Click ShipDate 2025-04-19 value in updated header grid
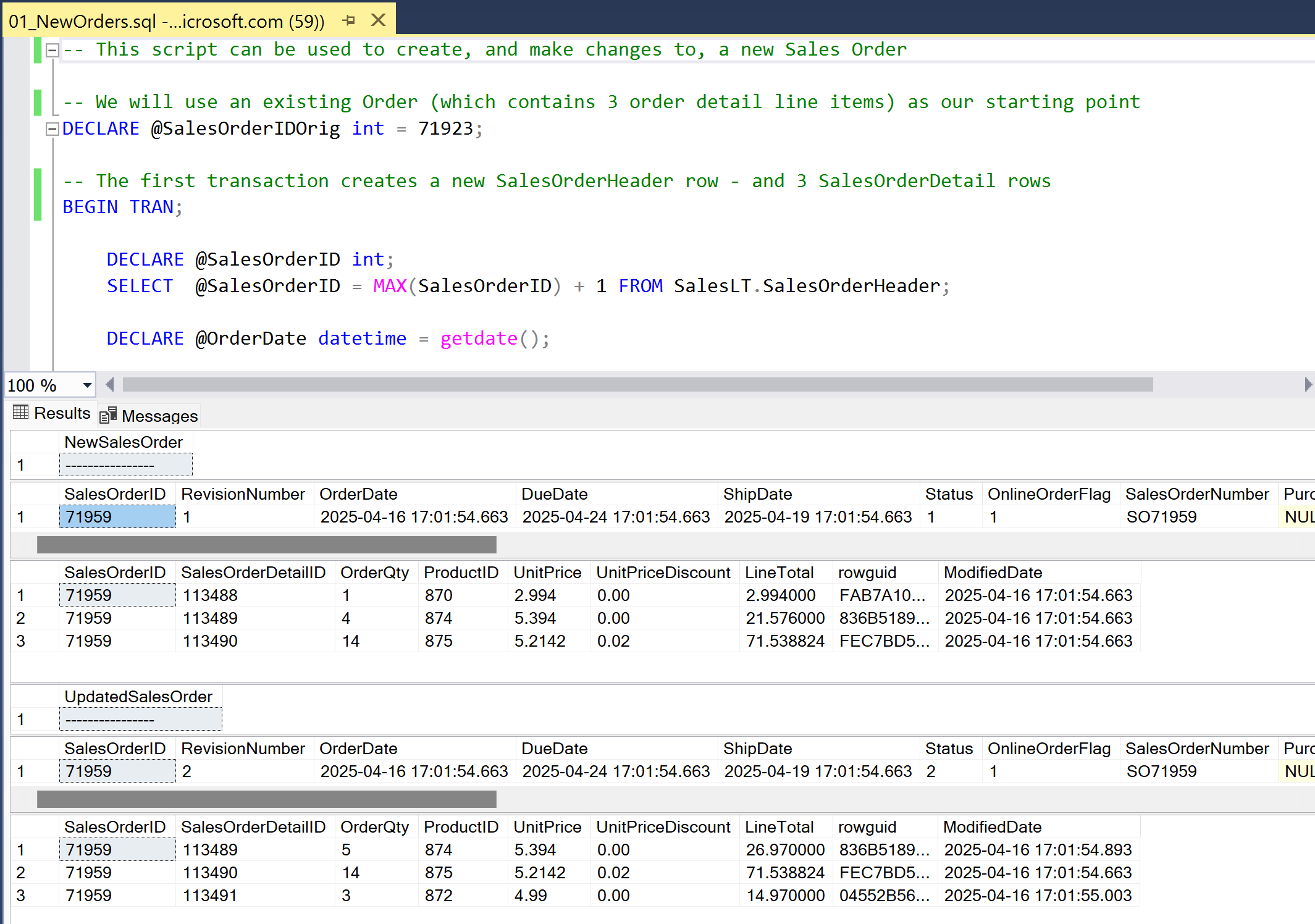 coord(818,771)
